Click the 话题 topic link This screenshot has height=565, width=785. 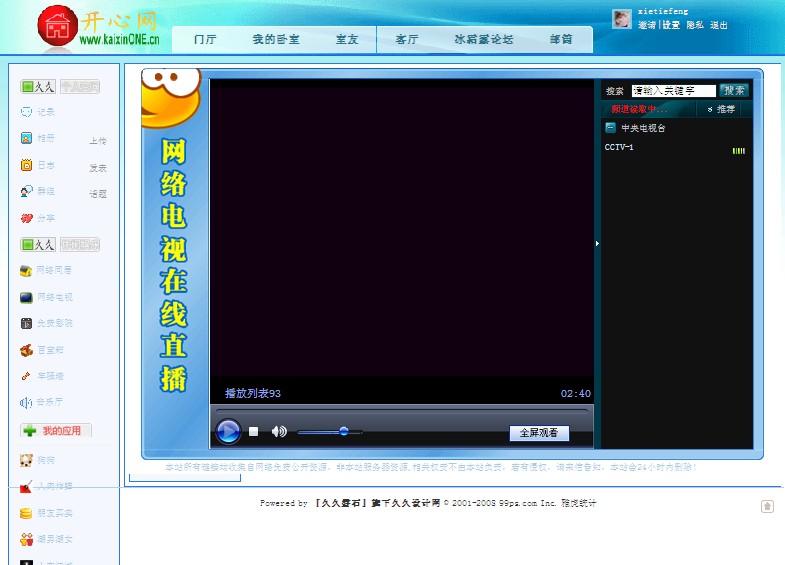pos(98,194)
